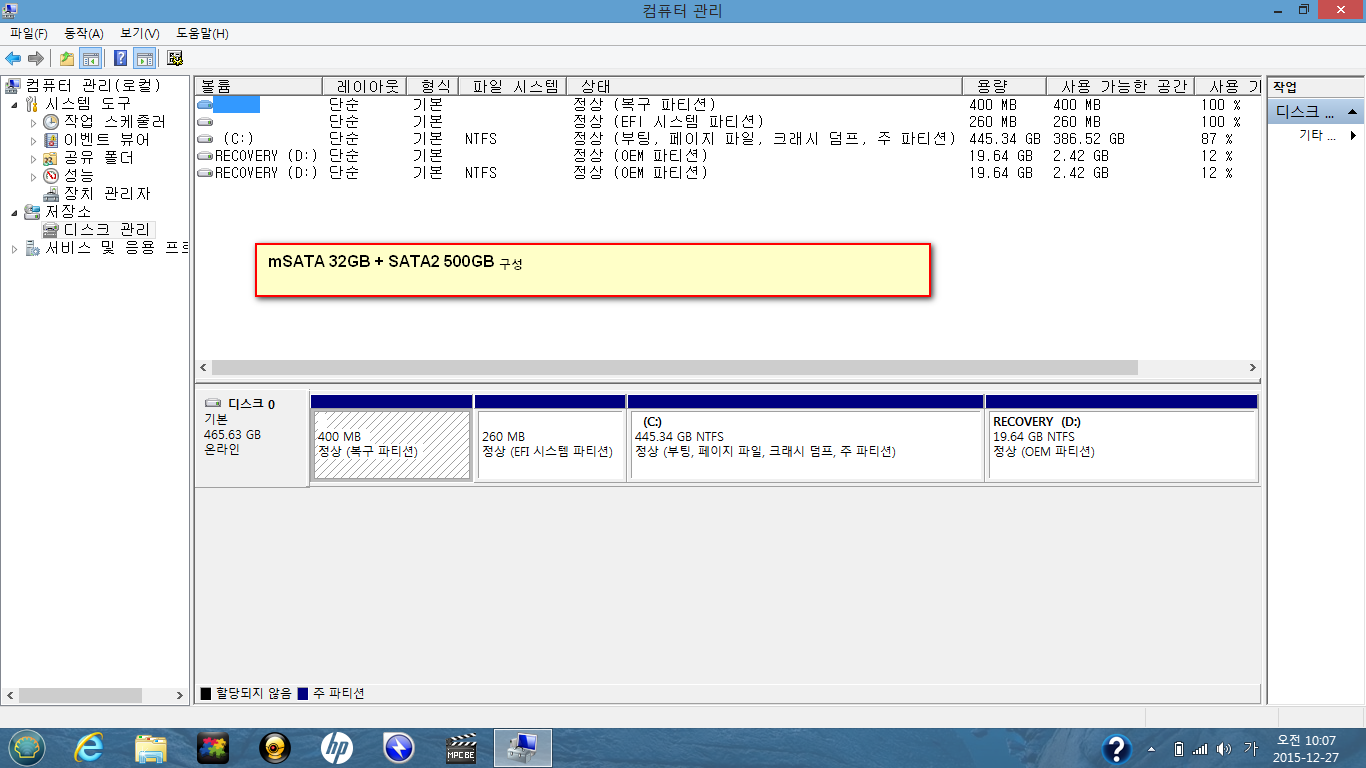Select the (C:) 445.34 GB NTFS partition block

click(x=806, y=437)
